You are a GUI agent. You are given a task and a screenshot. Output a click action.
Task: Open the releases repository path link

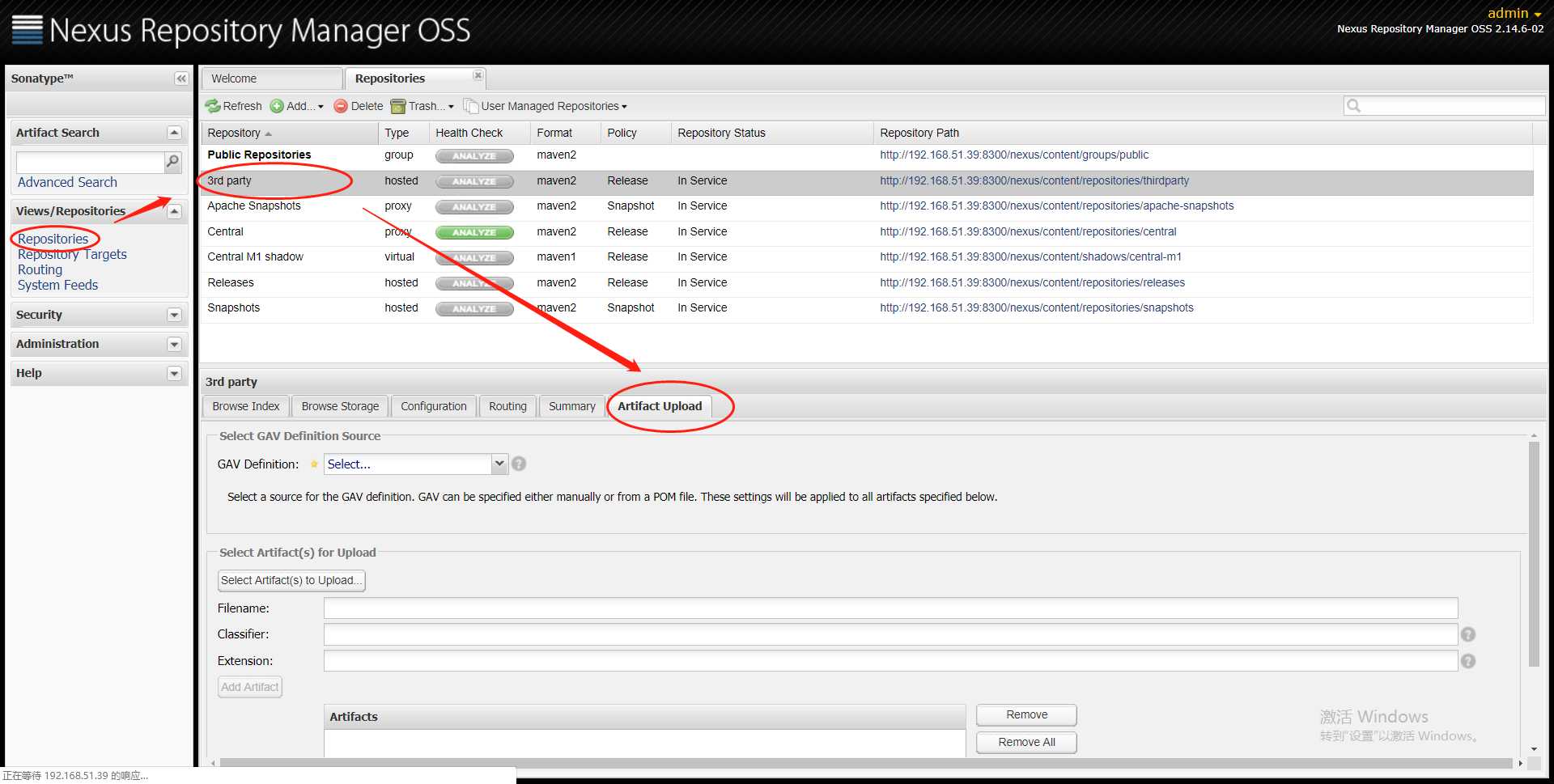[1032, 282]
